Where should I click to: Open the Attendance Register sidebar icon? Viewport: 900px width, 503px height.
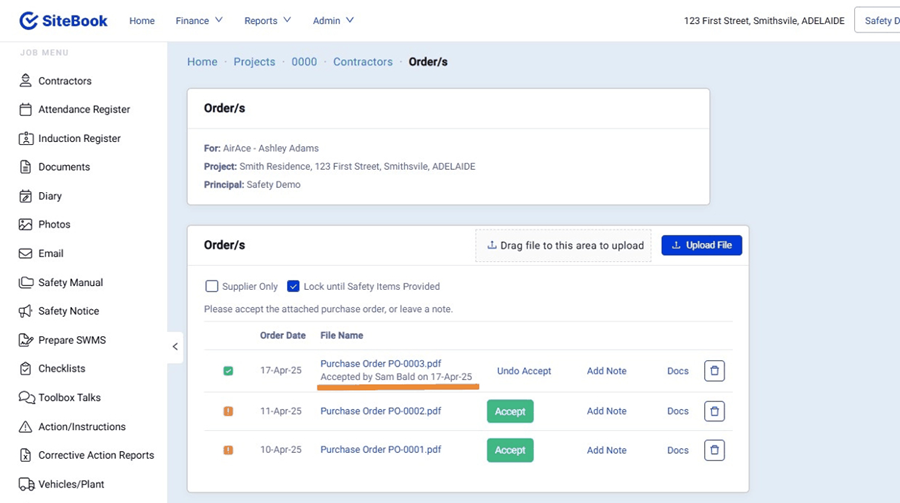[x=26, y=110]
